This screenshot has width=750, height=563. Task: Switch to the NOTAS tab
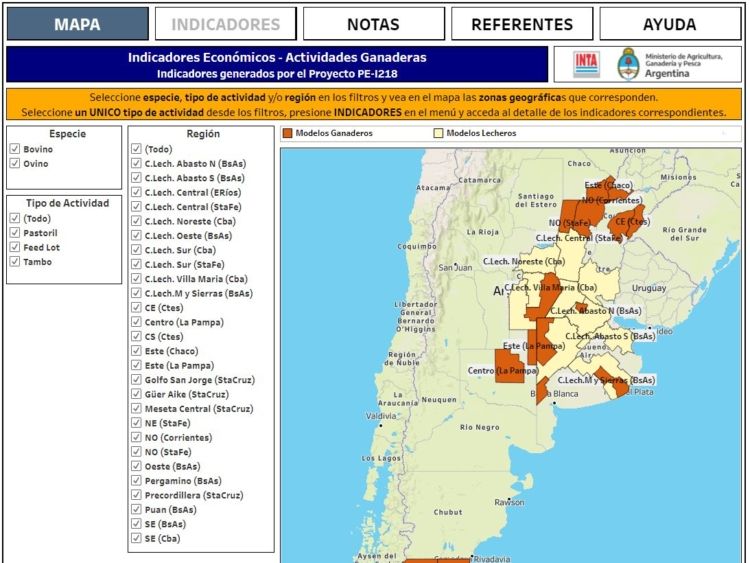pos(373,24)
